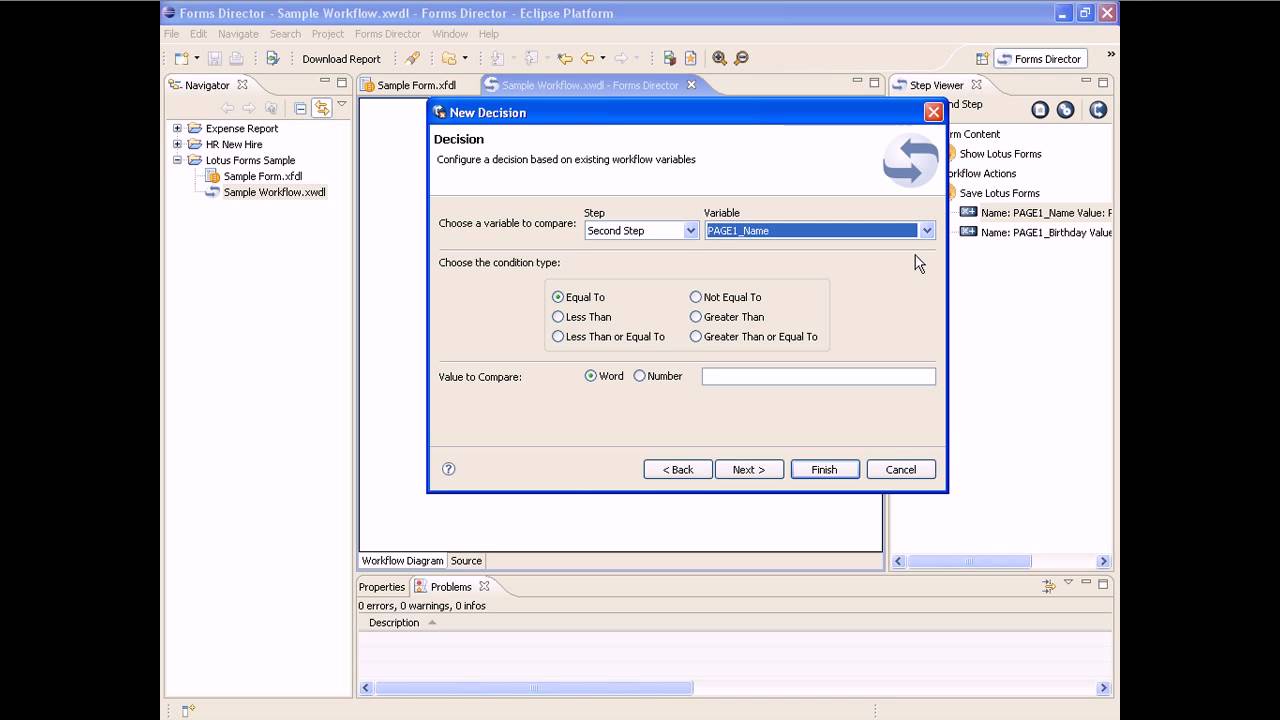
Task: Select Less Than or Equal To
Action: [x=558, y=337]
